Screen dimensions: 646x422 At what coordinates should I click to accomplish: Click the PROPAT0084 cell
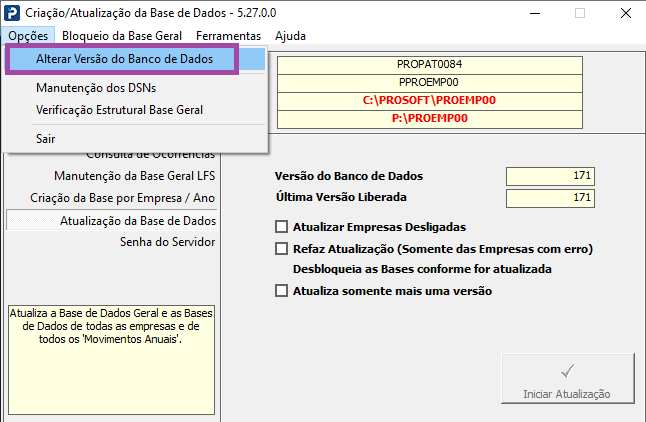[430, 65]
